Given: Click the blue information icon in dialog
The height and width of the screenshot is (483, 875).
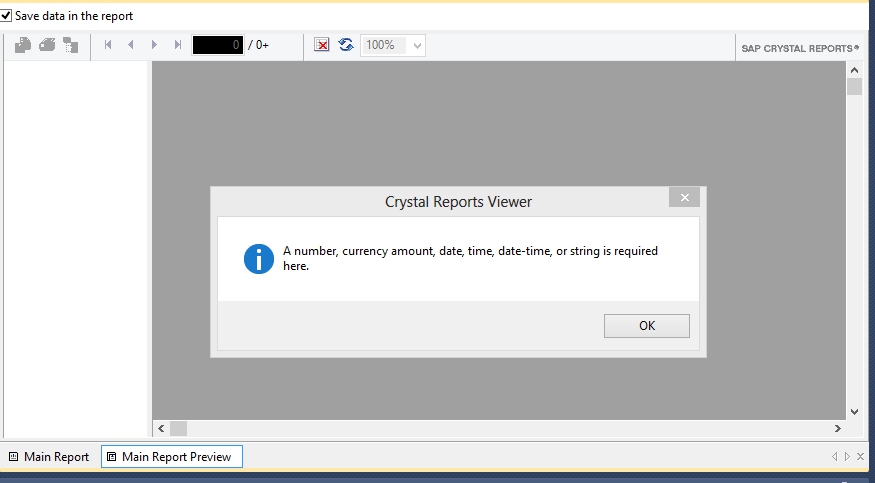Looking at the screenshot, I should (x=259, y=259).
